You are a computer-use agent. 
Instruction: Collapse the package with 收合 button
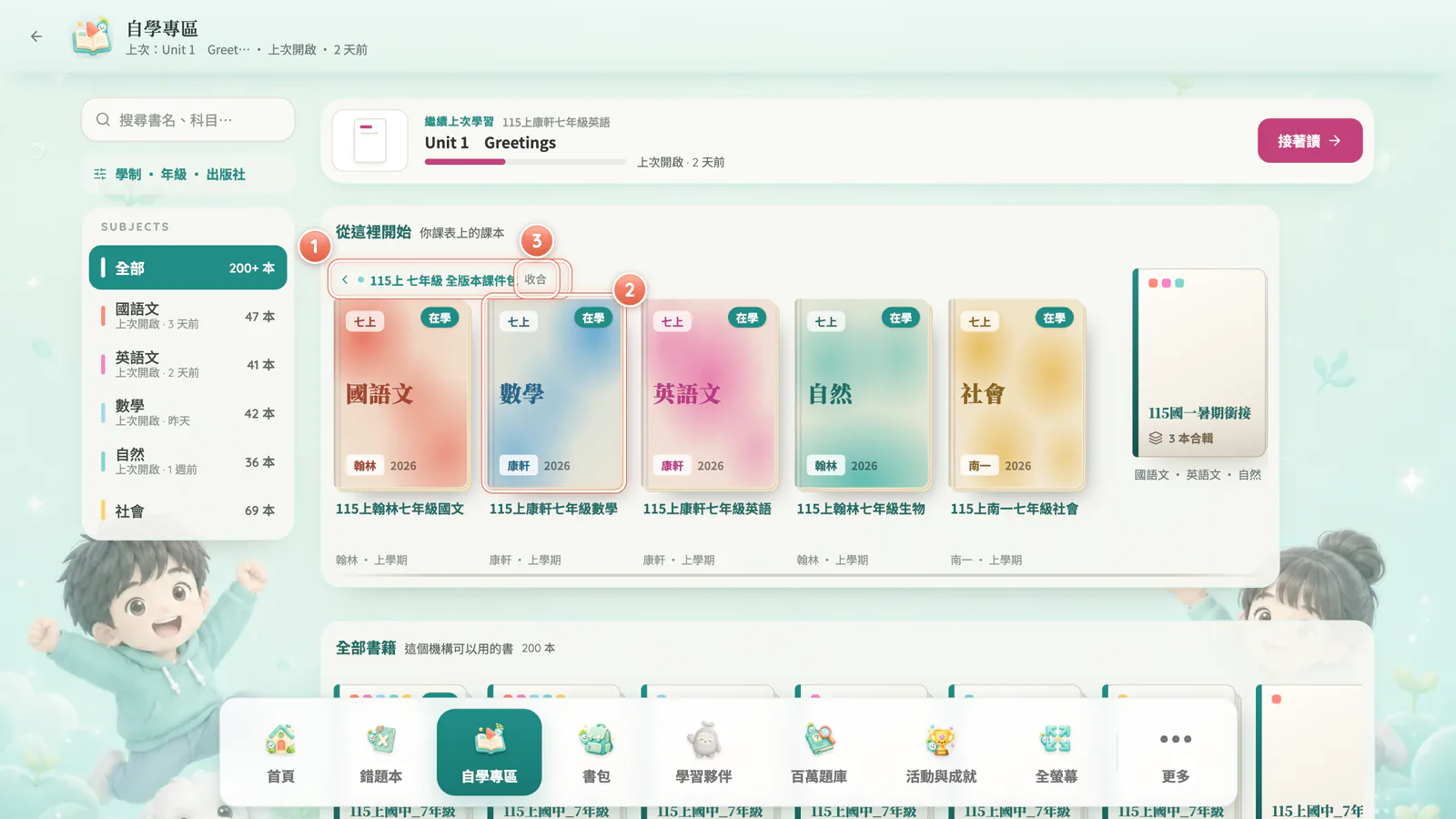coord(536,279)
